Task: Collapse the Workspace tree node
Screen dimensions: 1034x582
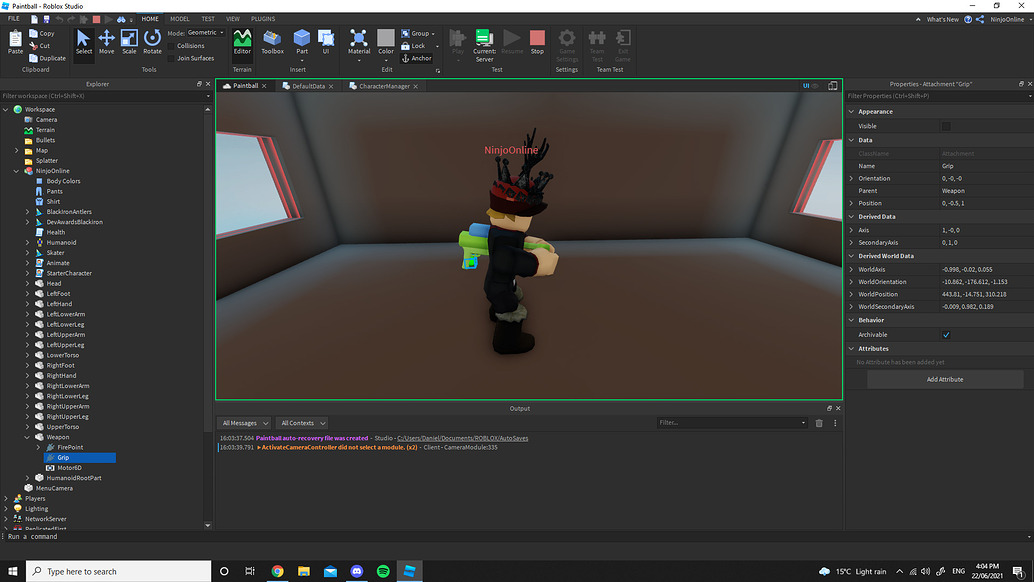Action: [x=6, y=109]
